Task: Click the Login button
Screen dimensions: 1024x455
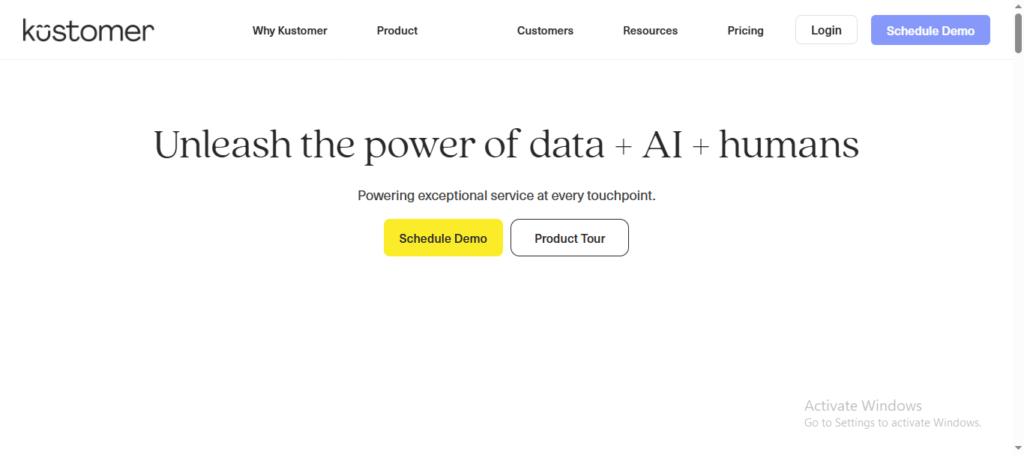Action: [x=826, y=30]
